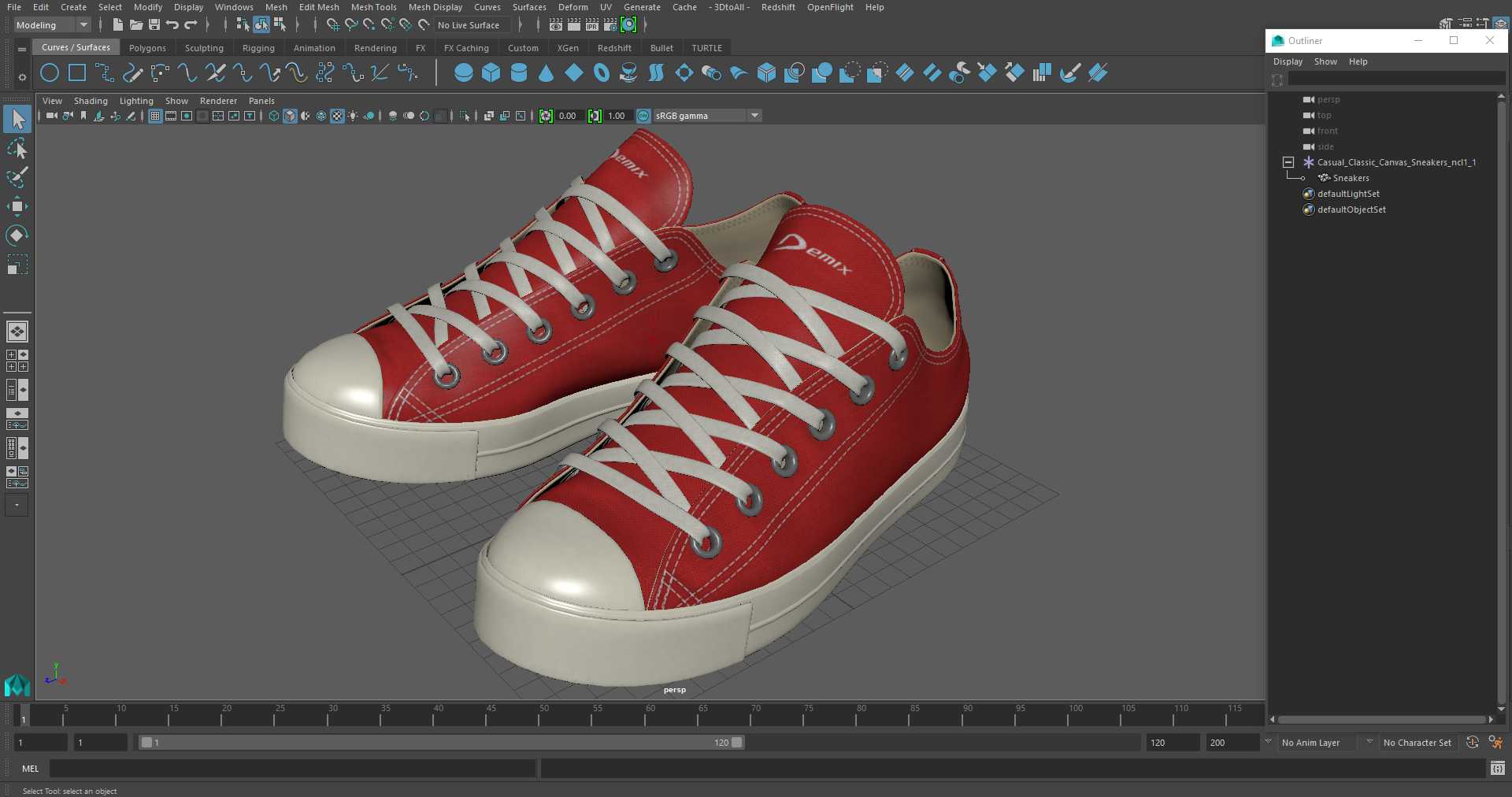Click the New Scene icon
This screenshot has height=797, width=1512.
point(117,25)
